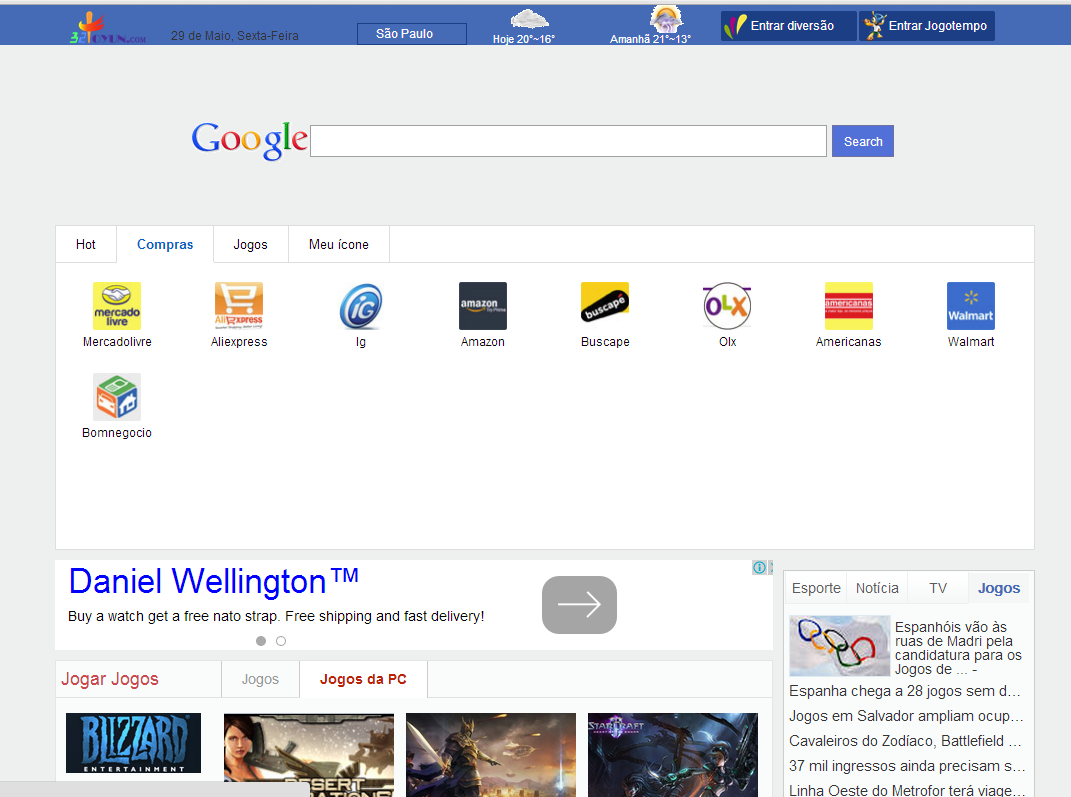Open the Desert Operations game thumbnail

(309, 755)
